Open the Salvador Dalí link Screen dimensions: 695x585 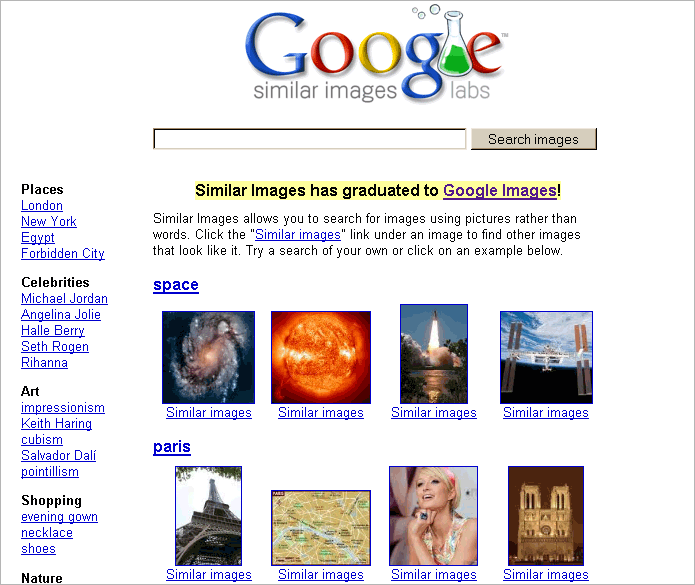pyautogui.click(x=59, y=456)
